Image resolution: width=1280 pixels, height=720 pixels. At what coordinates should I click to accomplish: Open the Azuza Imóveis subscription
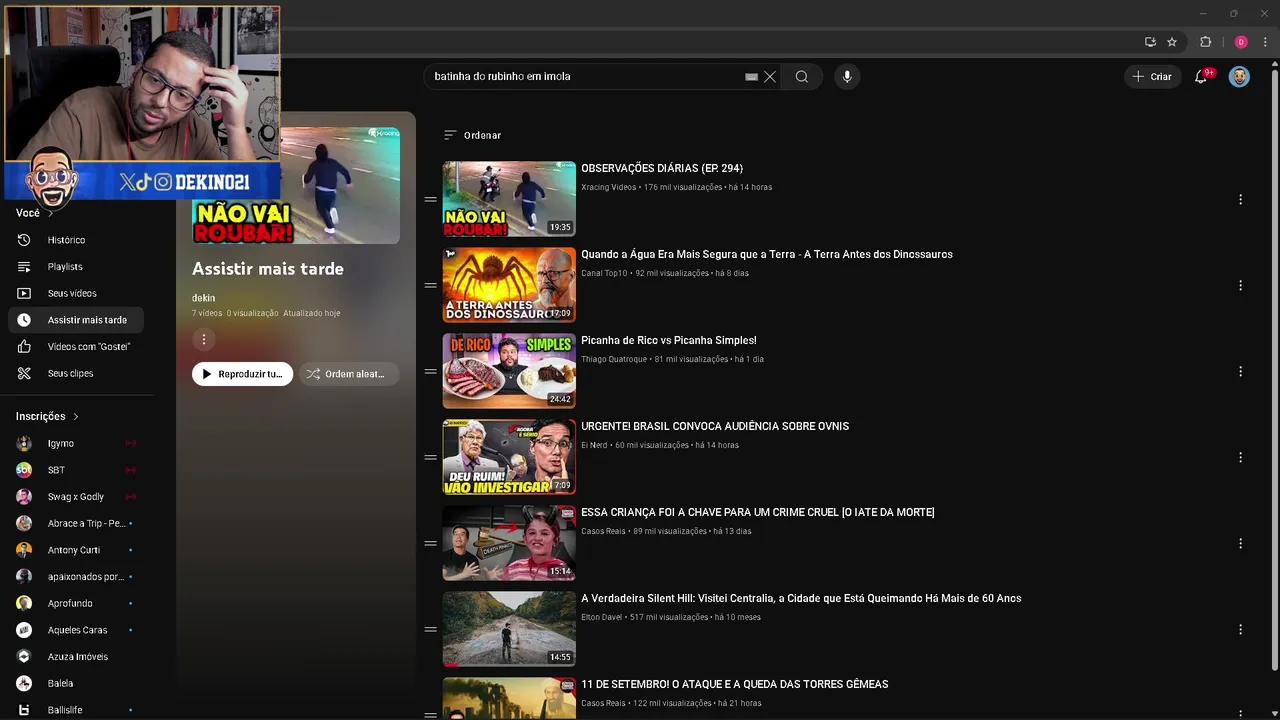coord(76,657)
